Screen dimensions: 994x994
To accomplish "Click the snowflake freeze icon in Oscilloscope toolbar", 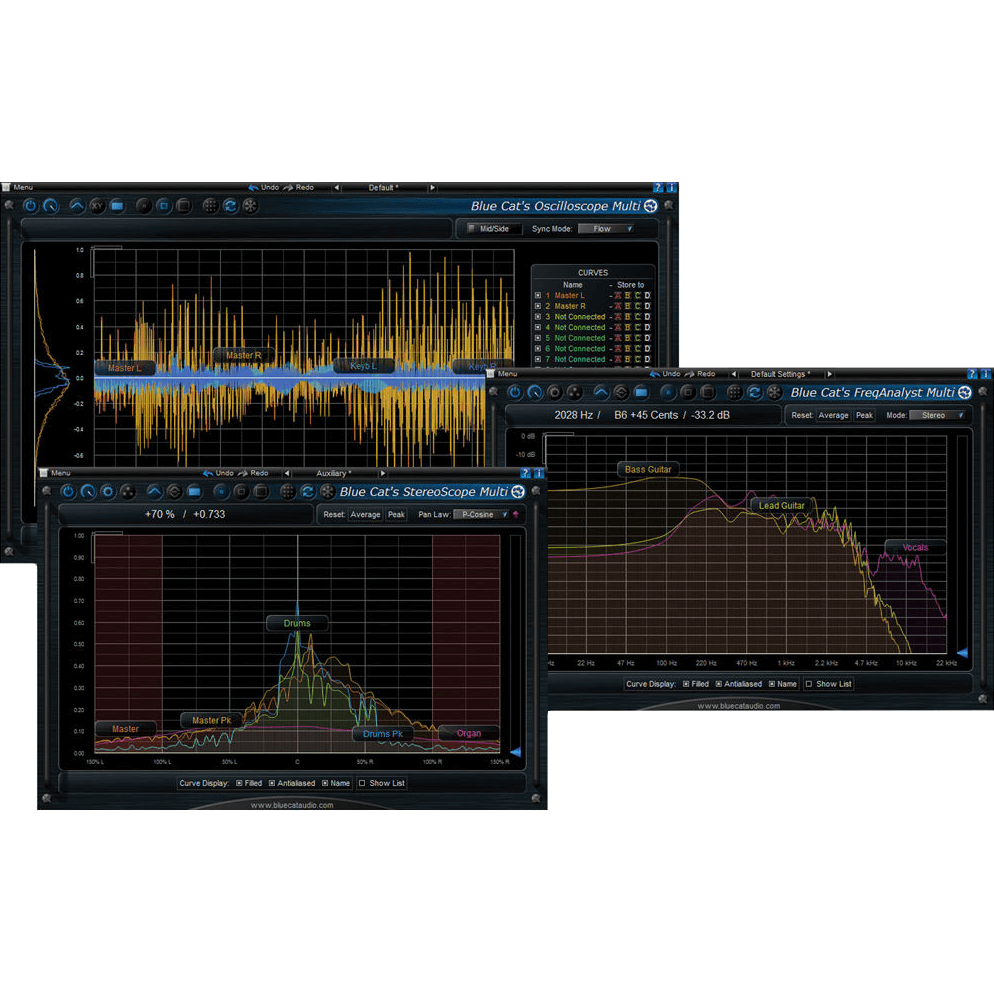I will click(250, 206).
